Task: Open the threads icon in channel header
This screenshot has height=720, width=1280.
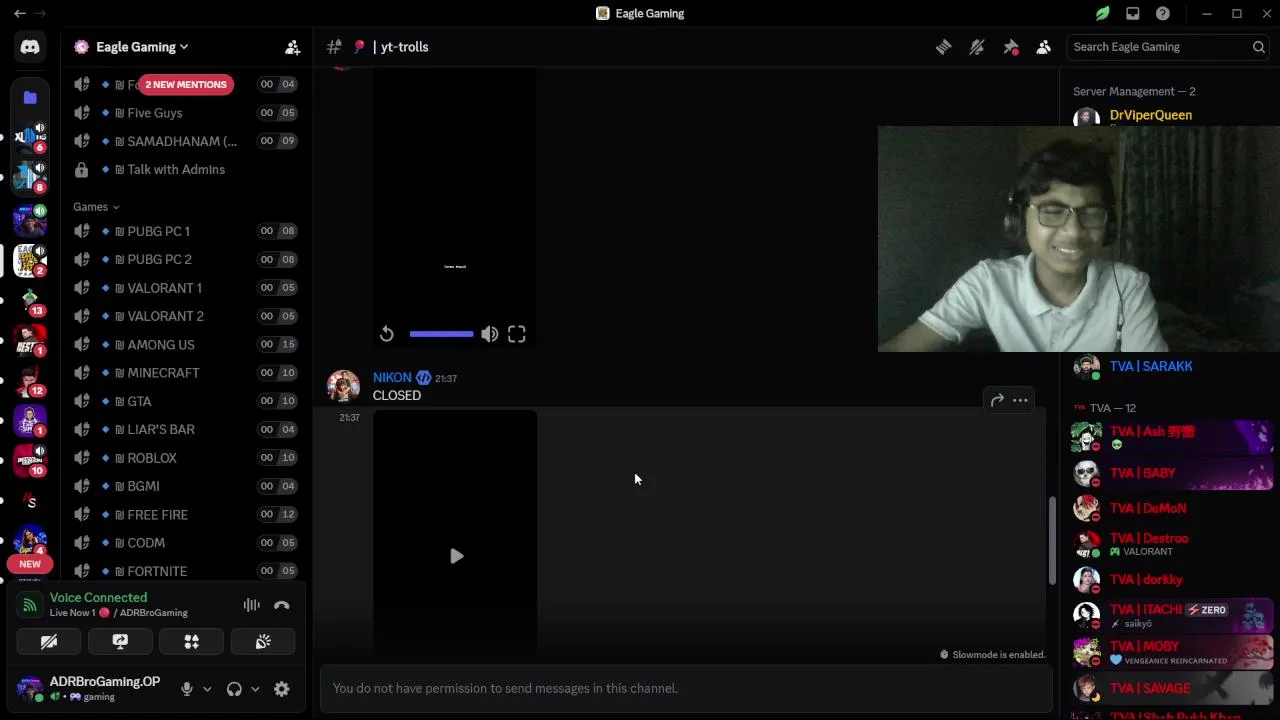Action: pos(943,47)
